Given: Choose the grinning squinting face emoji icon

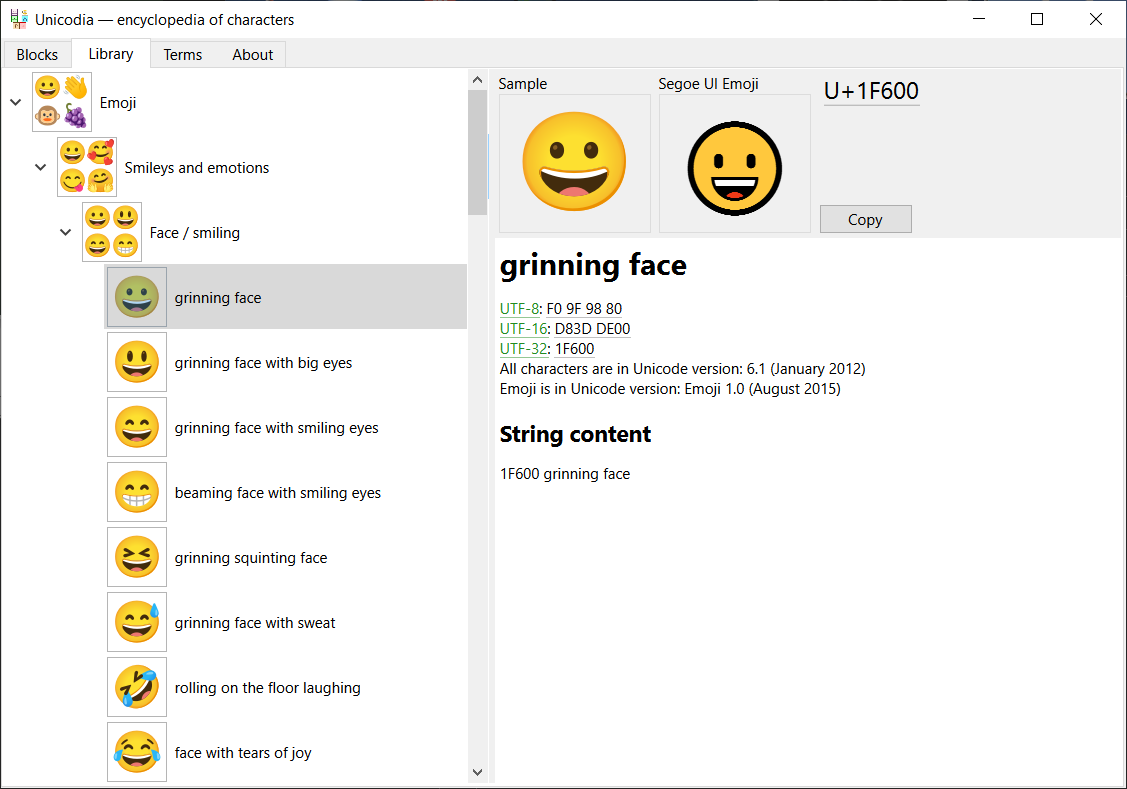Looking at the screenshot, I should [137, 558].
